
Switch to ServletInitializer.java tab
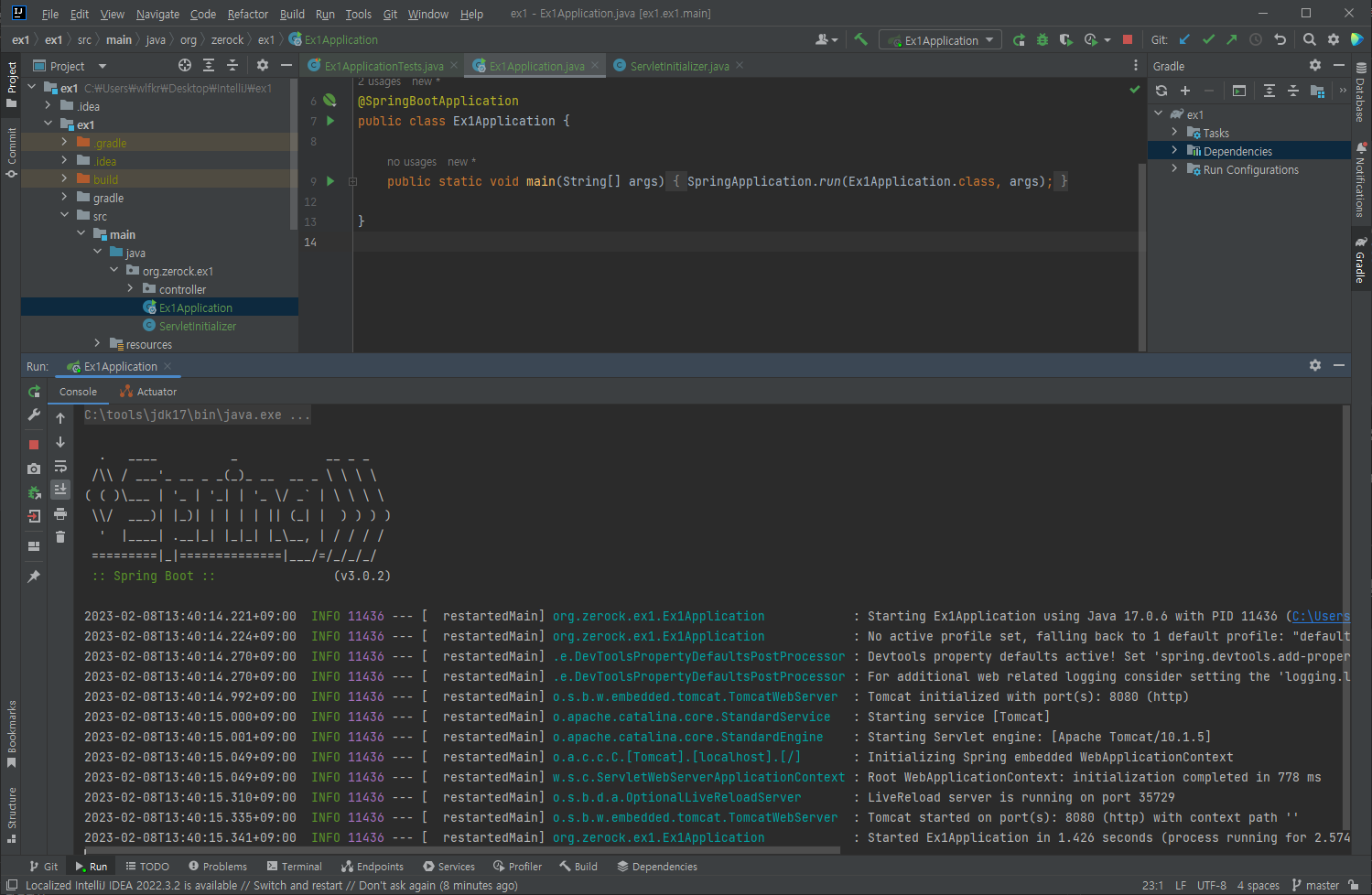tap(679, 66)
